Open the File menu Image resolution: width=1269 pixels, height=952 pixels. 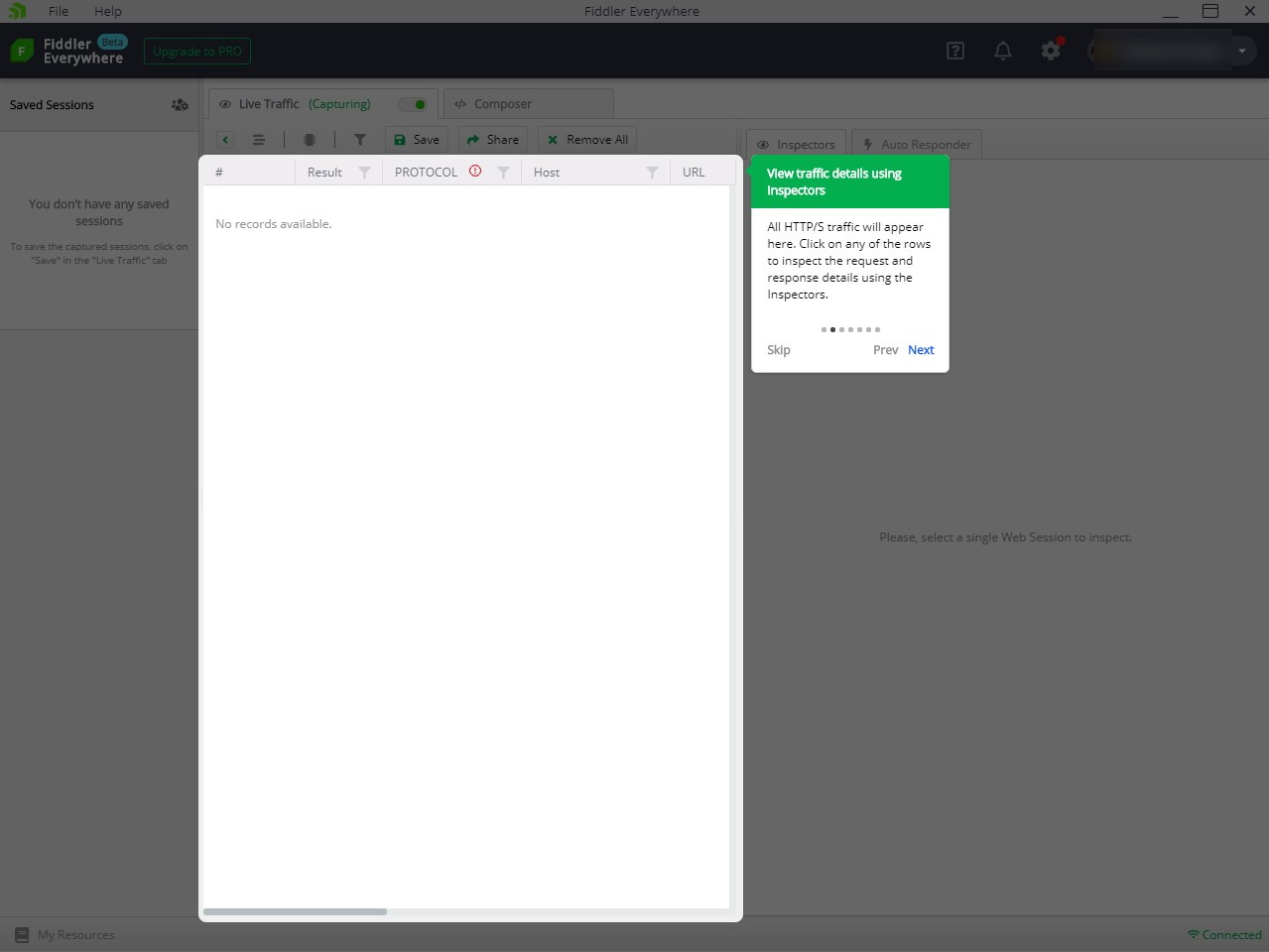[x=59, y=11]
